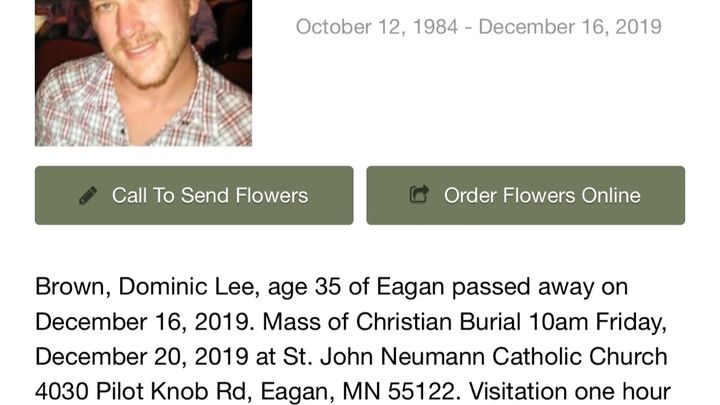The image size is (720, 405).
Task: Click the share arrow icon beside Order Flowers Online
Action: coord(420,195)
